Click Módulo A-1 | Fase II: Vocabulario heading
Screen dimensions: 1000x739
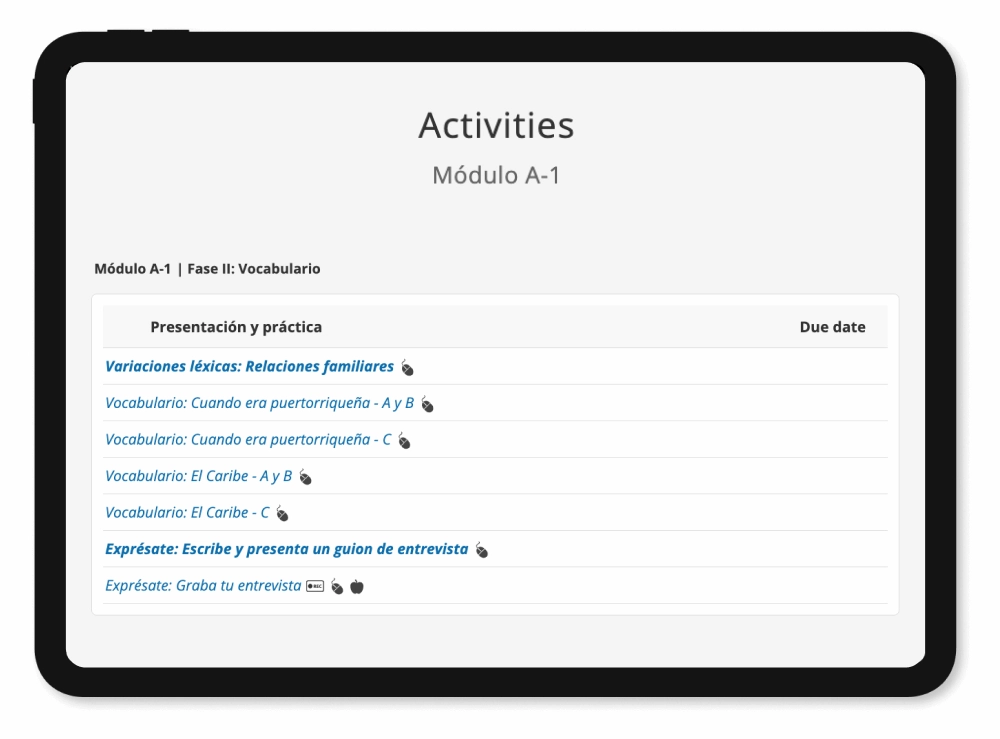pos(207,269)
